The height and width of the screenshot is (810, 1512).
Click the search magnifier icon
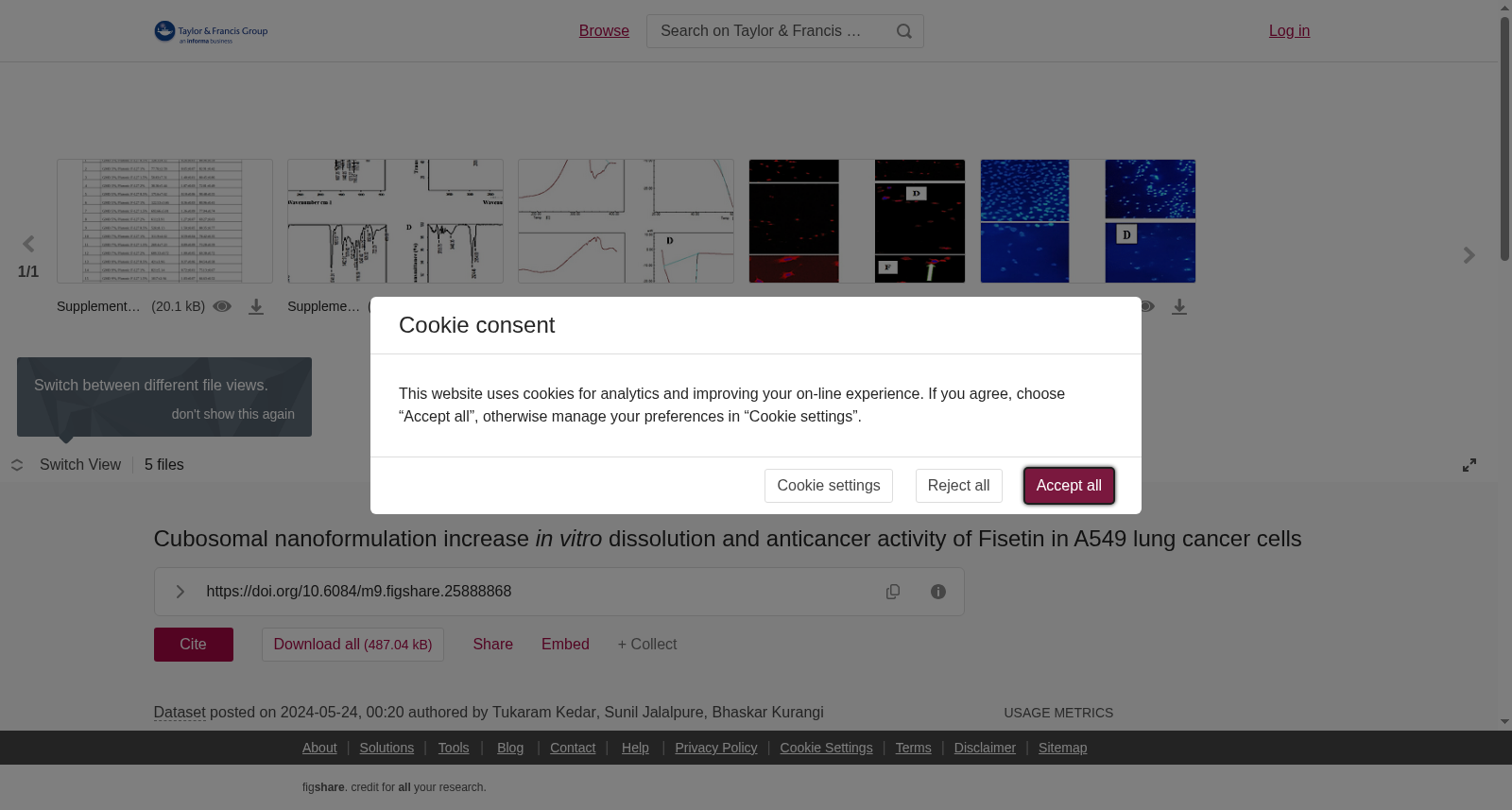point(904,31)
